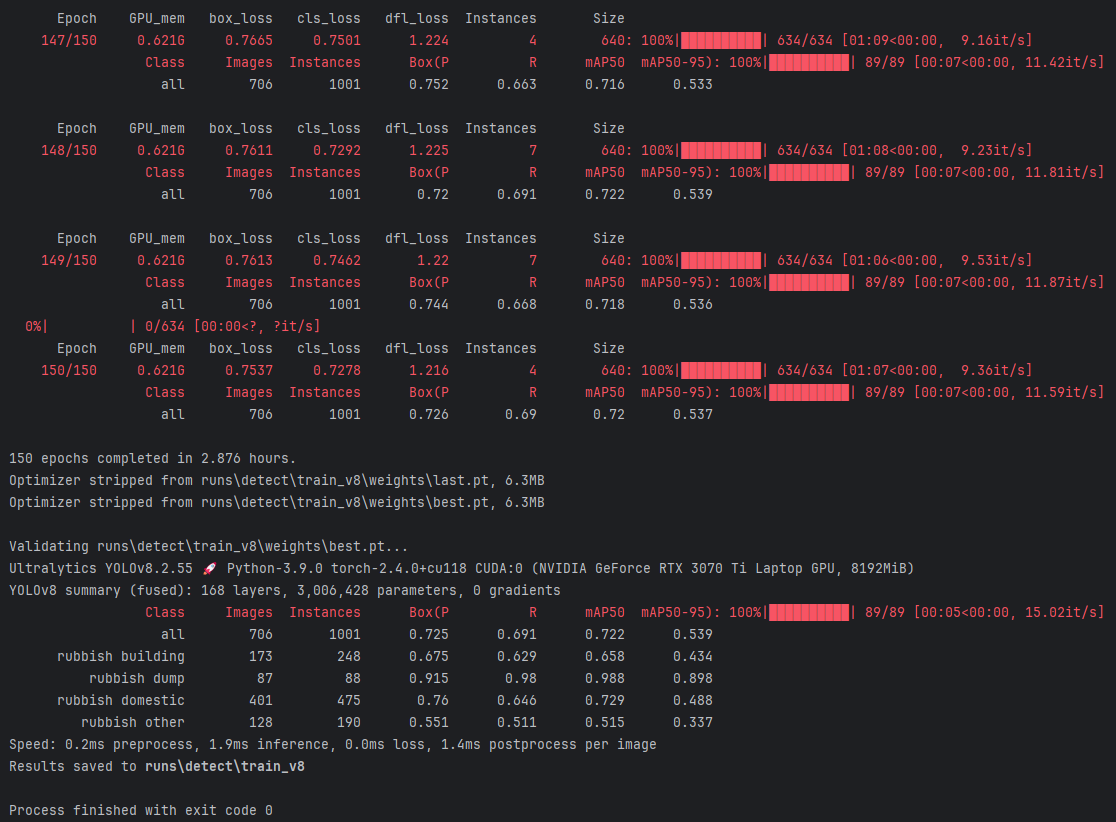1116x822 pixels.
Task: Click the epoch value 147/150
Action: click(x=69, y=41)
